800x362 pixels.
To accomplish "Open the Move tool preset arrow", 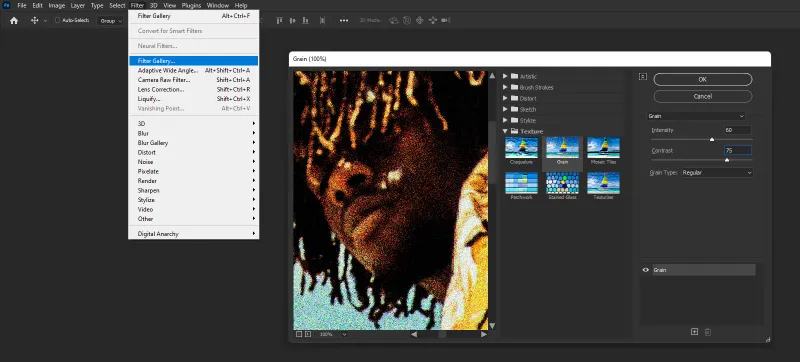I will point(45,21).
